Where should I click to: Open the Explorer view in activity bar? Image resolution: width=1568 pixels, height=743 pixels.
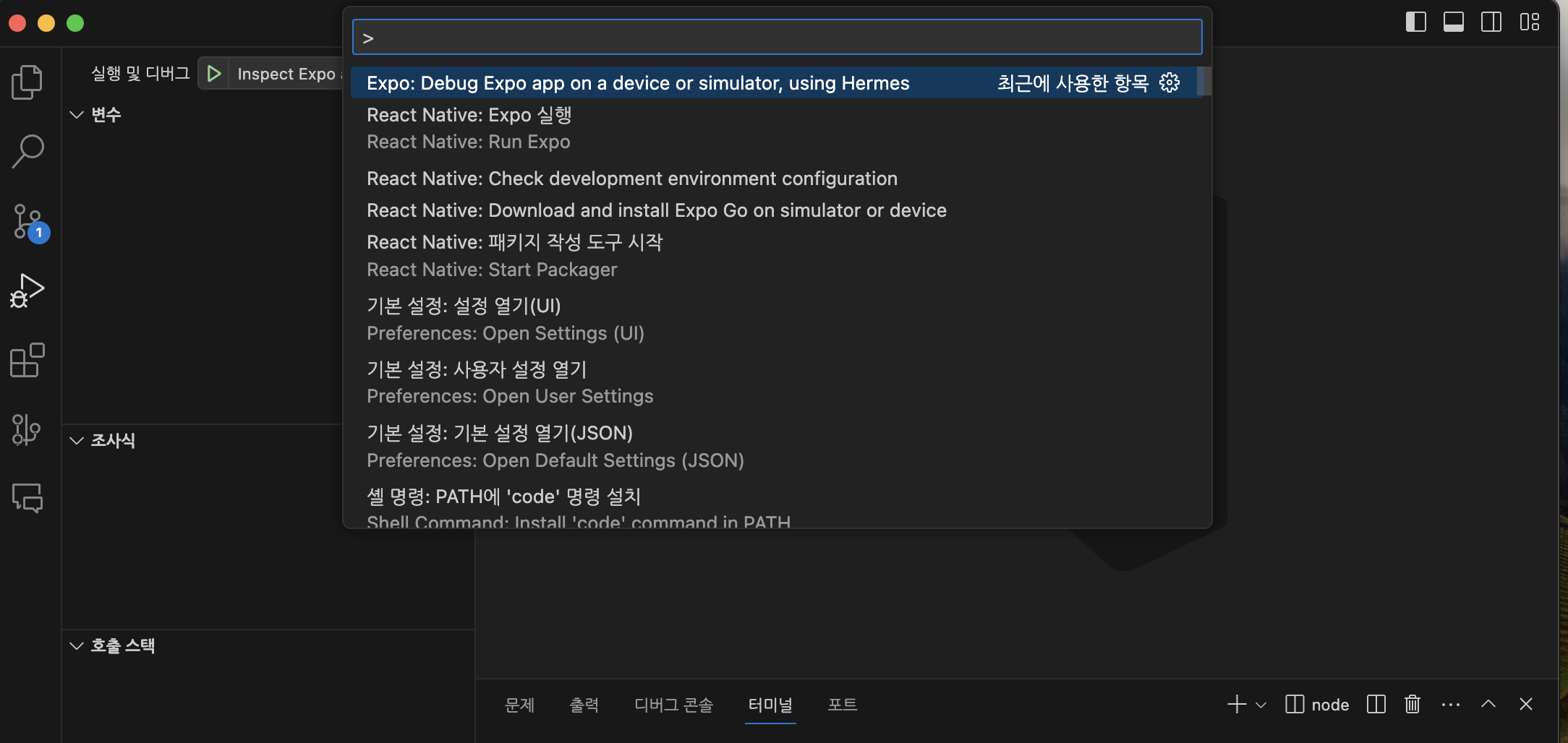[x=27, y=82]
